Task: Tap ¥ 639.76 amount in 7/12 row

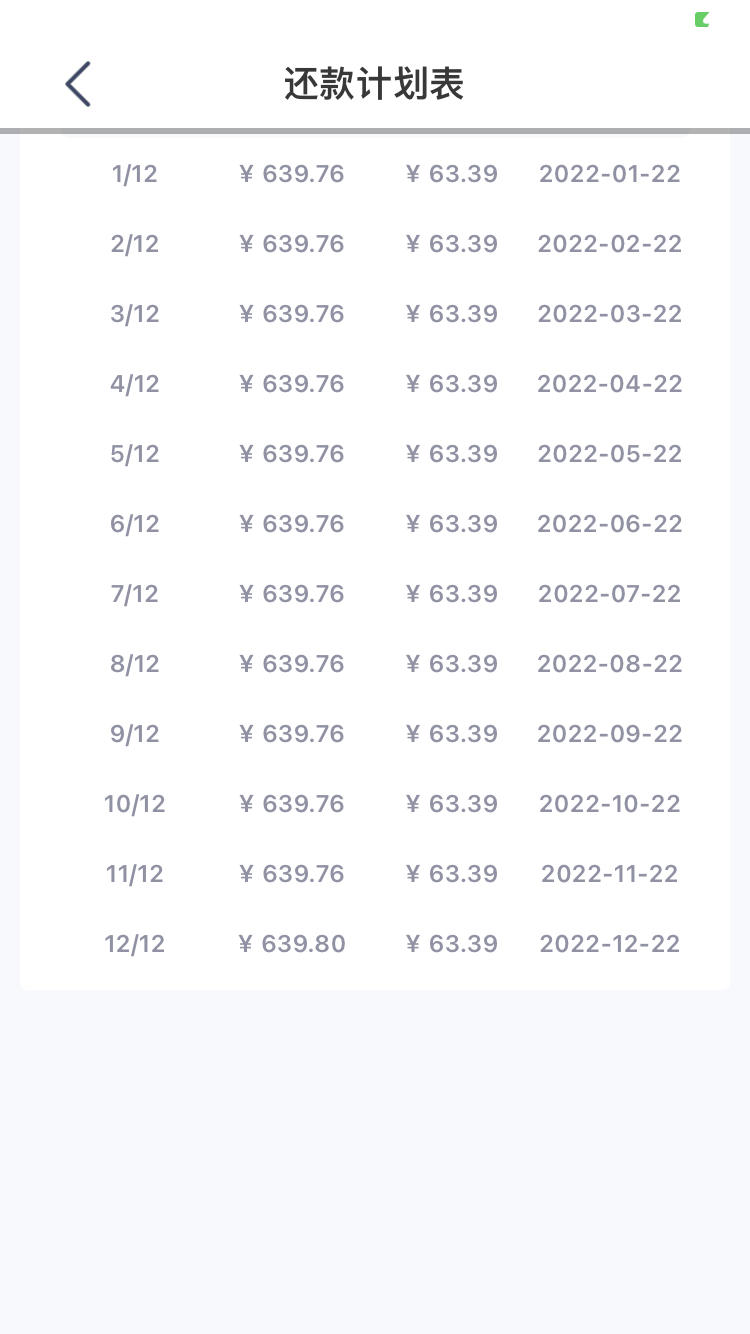Action: [292, 594]
